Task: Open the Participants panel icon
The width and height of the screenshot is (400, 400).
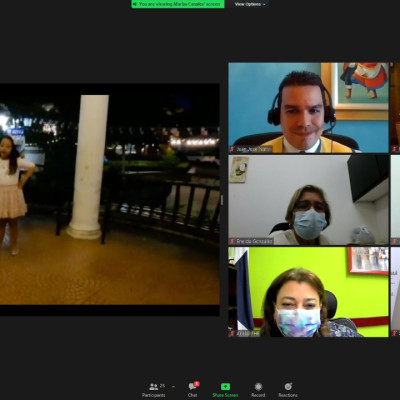Action: 154,387
